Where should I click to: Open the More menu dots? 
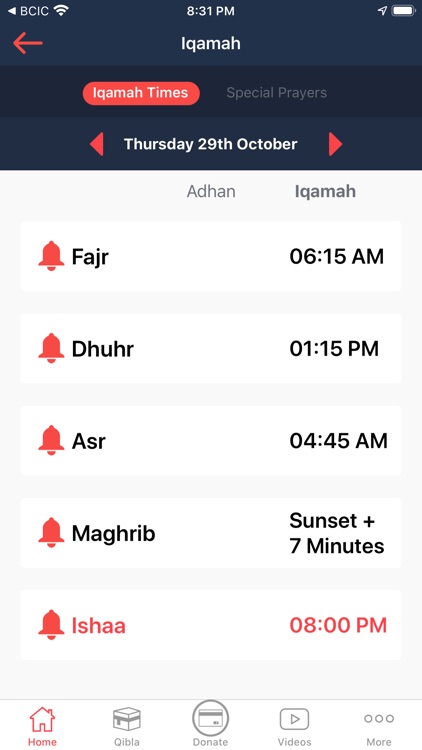(378, 727)
